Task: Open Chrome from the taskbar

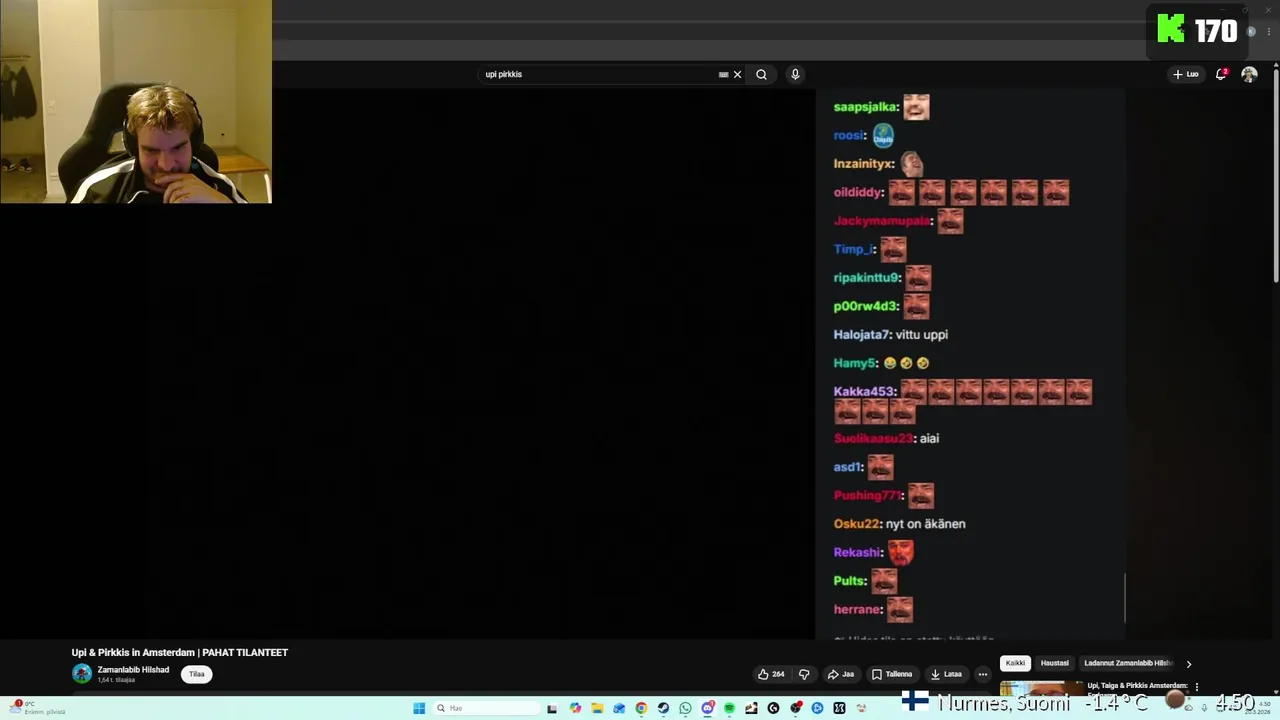Action: [641, 708]
